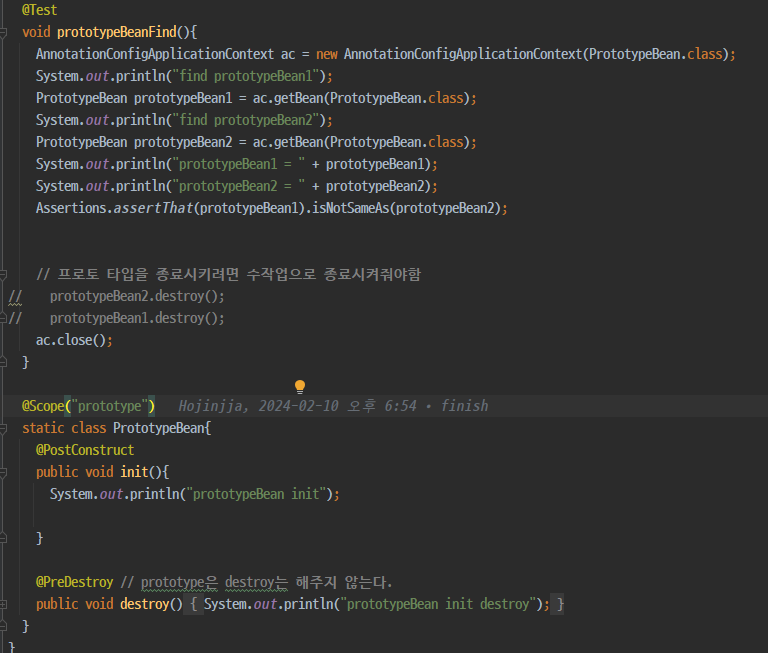The width and height of the screenshot is (768, 653).
Task: Click the @Test annotation
Action: tap(40, 10)
